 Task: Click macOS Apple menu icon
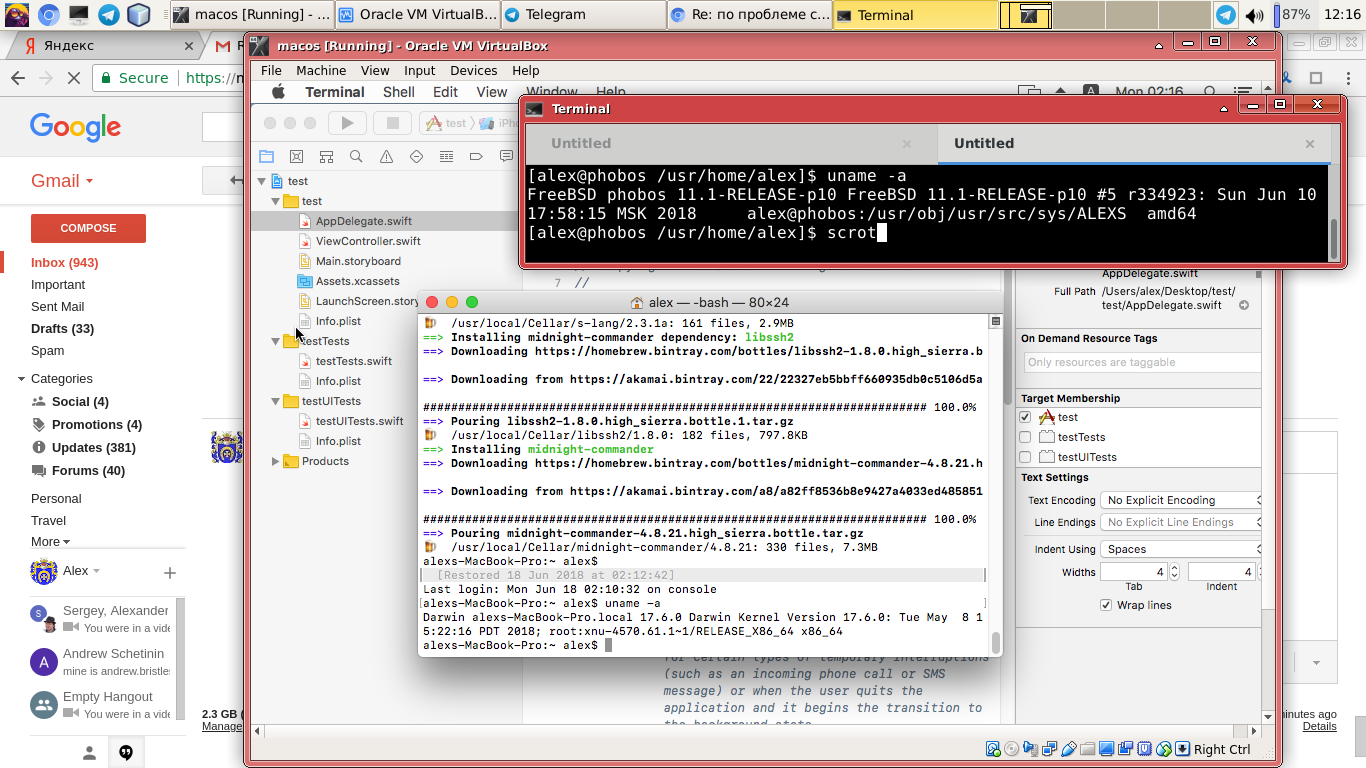point(279,92)
